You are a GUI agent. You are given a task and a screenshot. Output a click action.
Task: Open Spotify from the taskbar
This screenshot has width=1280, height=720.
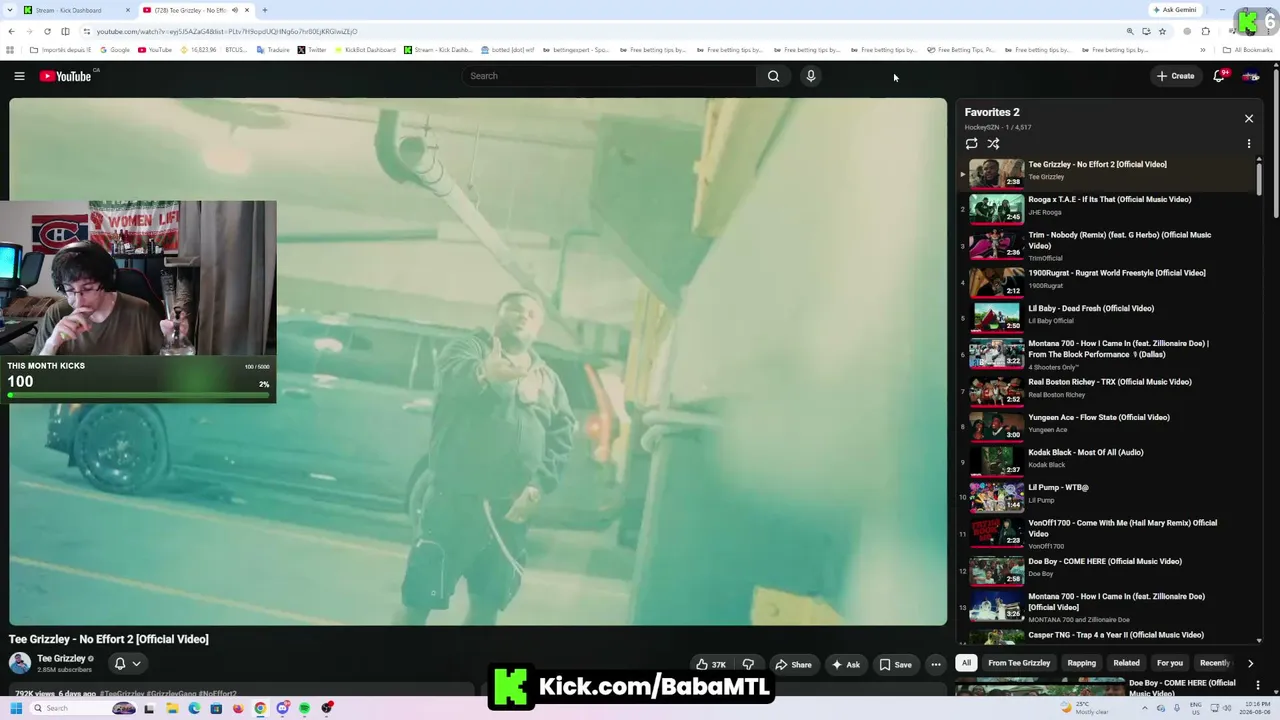(305, 708)
